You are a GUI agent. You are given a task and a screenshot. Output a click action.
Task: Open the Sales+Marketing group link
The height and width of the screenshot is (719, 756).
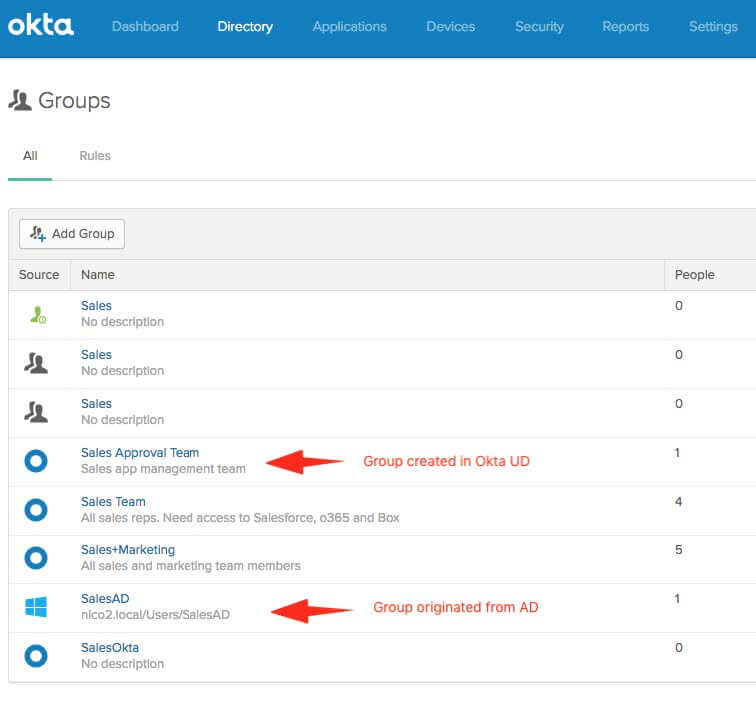pyautogui.click(x=128, y=550)
